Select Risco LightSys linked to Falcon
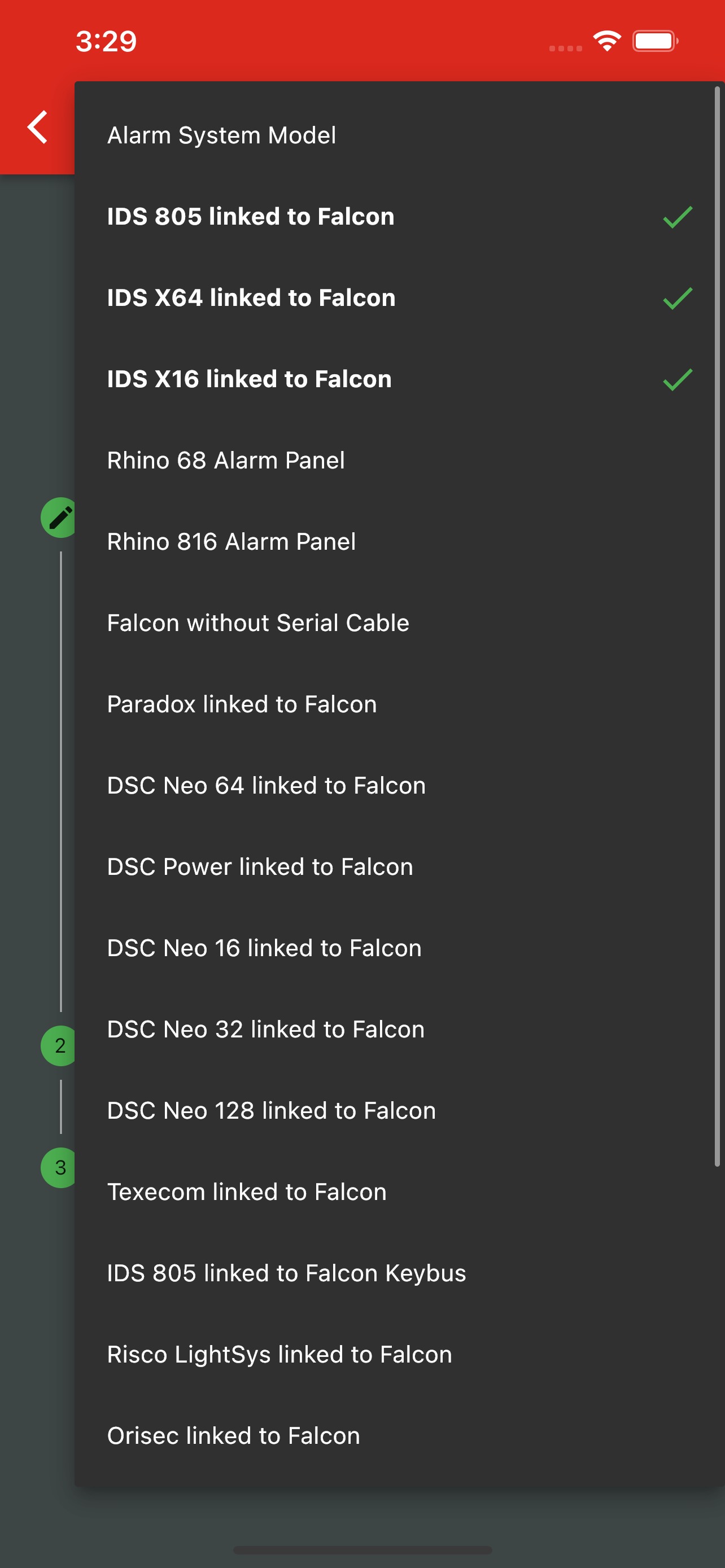This screenshot has height=1568, width=725. pyautogui.click(x=279, y=1354)
